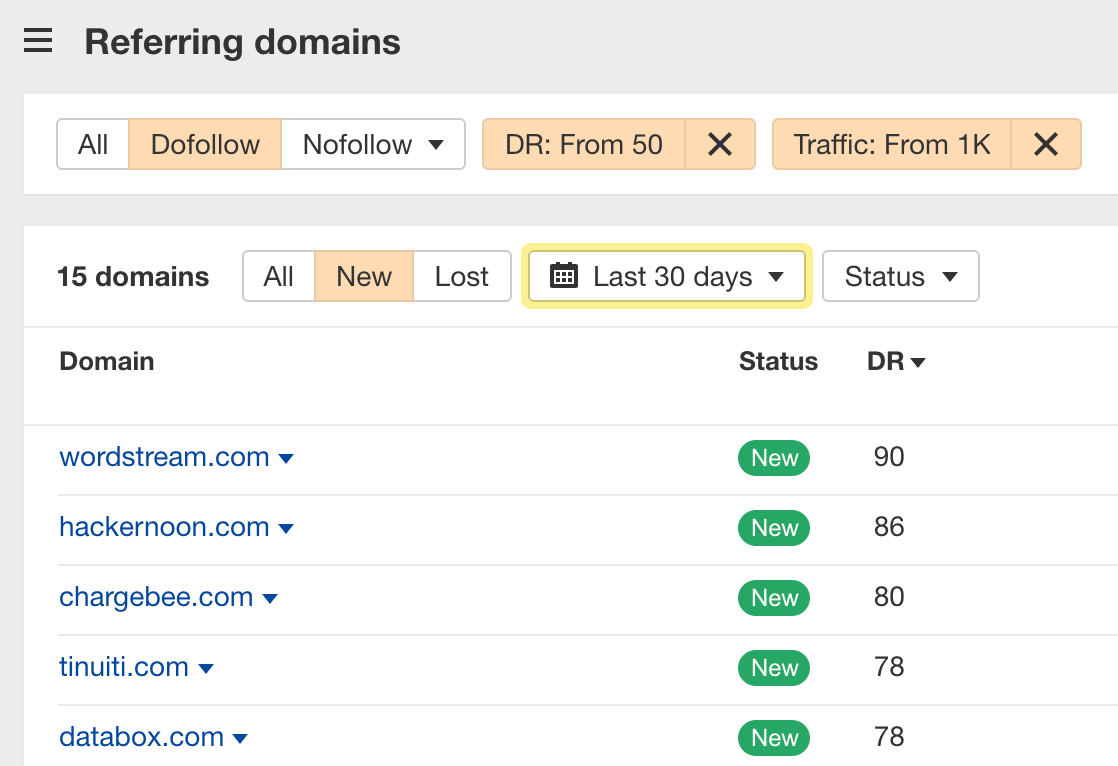Open the Nofollow dropdown filter
This screenshot has width=1118, height=766.
click(373, 144)
